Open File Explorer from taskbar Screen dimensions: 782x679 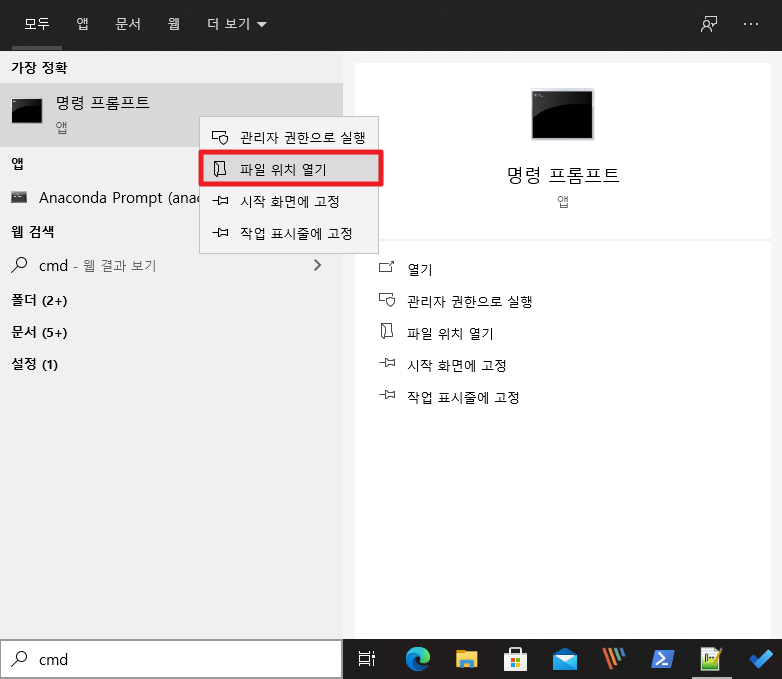pyautogui.click(x=466, y=659)
